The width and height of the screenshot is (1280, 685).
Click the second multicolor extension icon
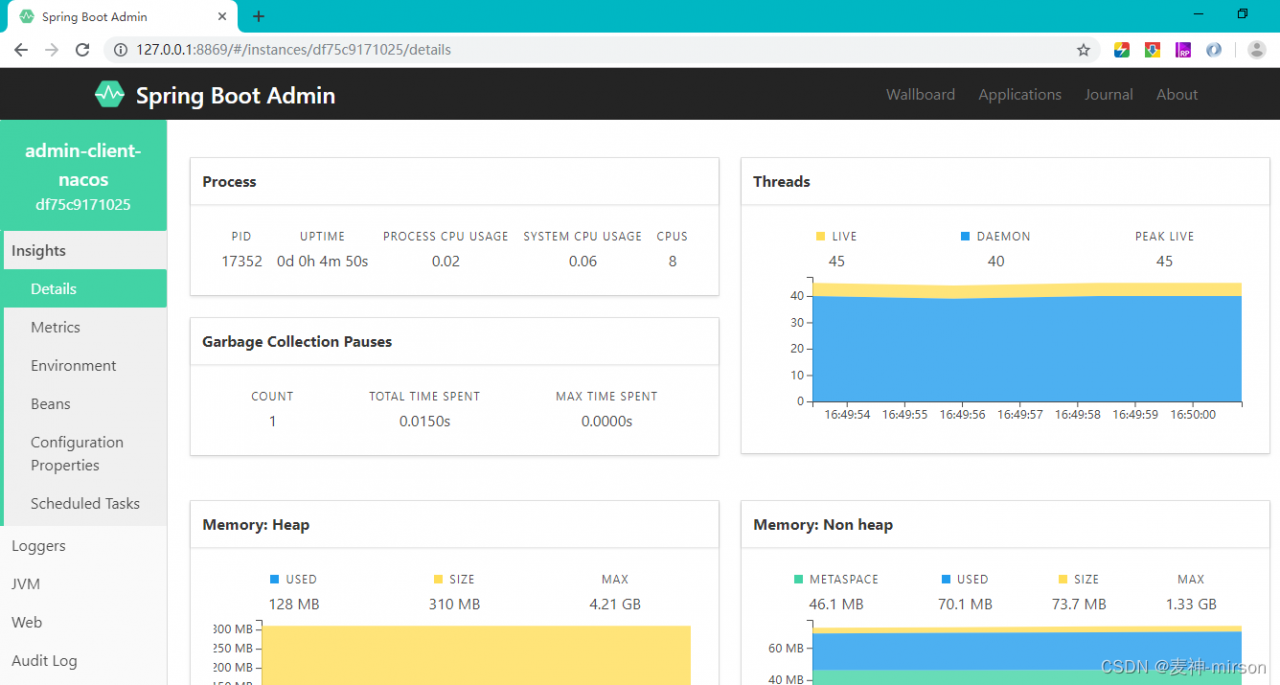click(1152, 50)
